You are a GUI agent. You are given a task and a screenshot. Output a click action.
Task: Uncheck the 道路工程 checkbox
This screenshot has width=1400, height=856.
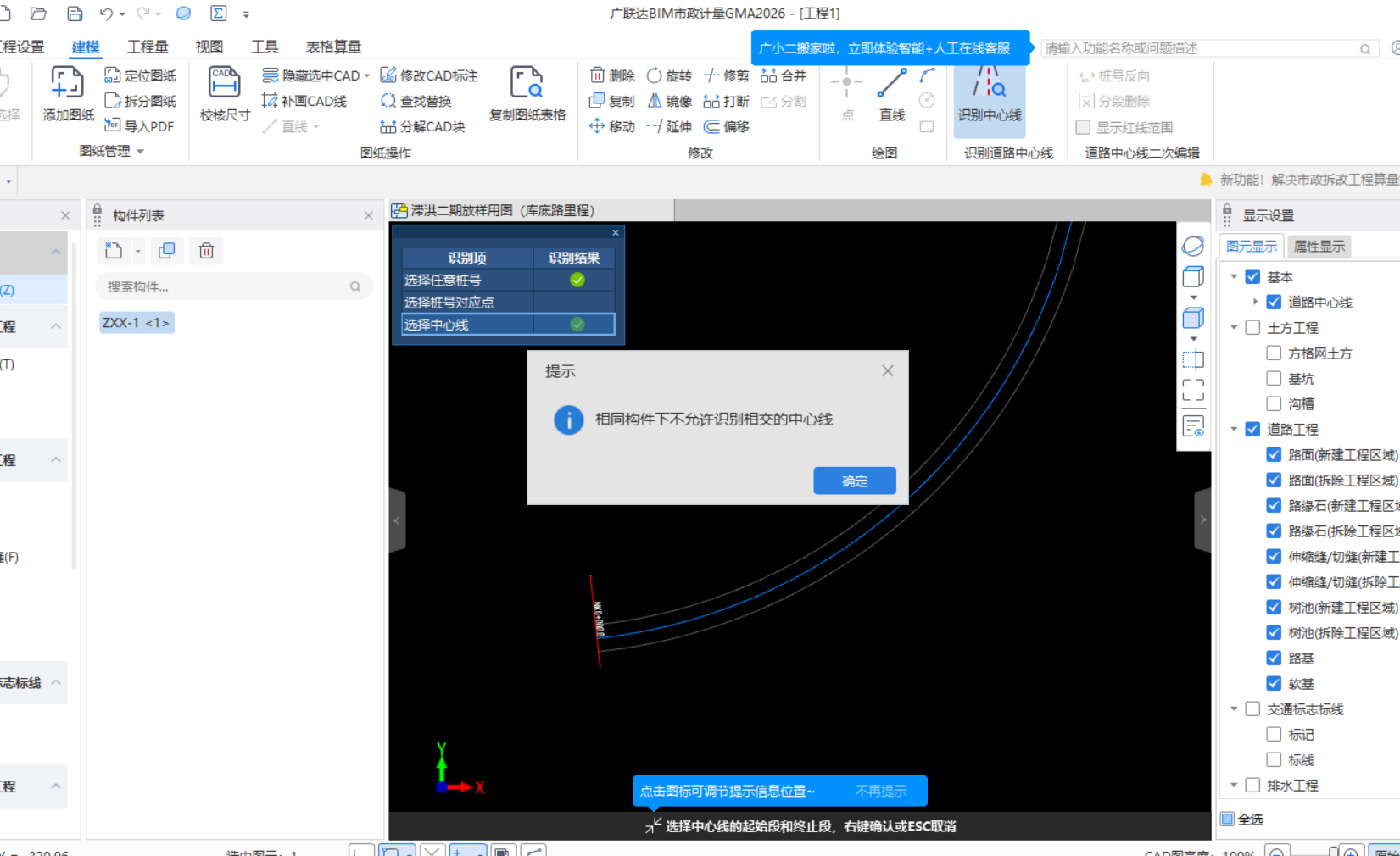[x=1252, y=430]
